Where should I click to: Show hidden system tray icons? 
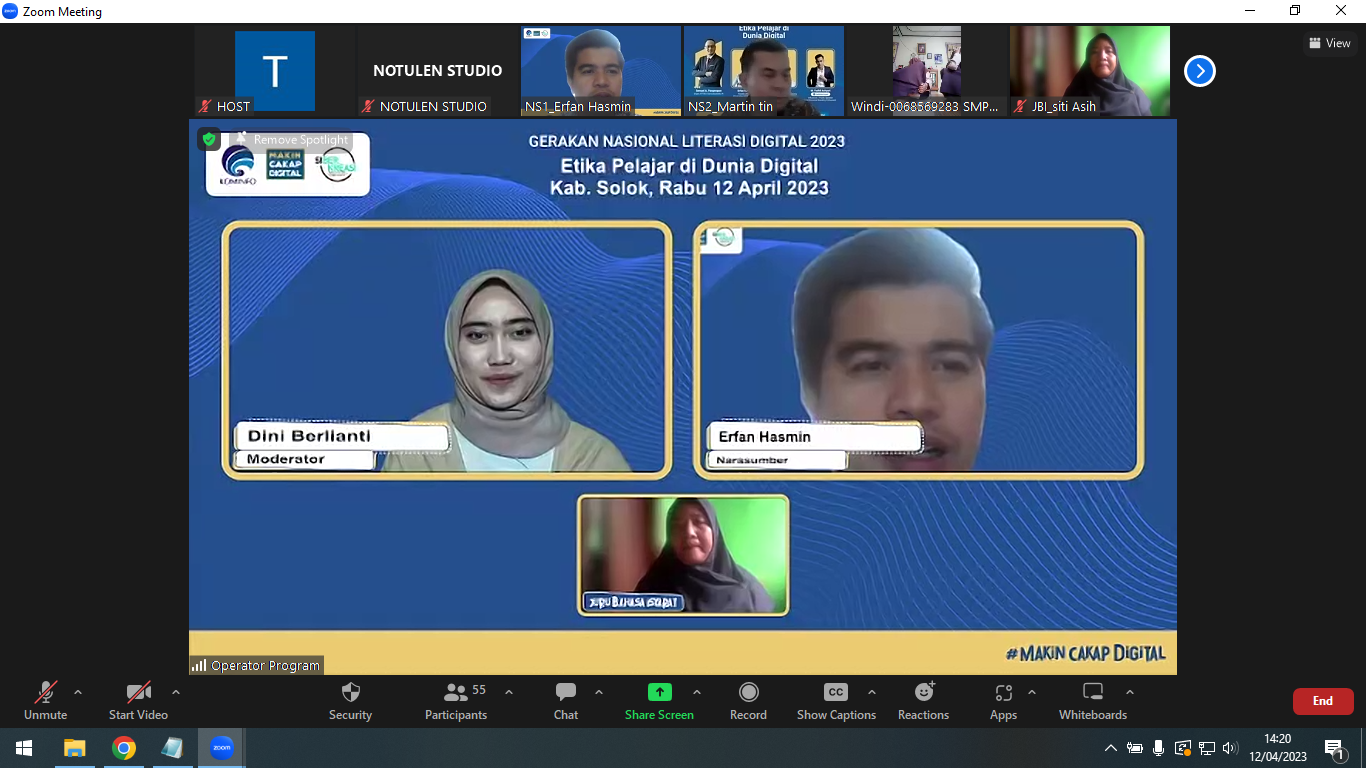1111,748
